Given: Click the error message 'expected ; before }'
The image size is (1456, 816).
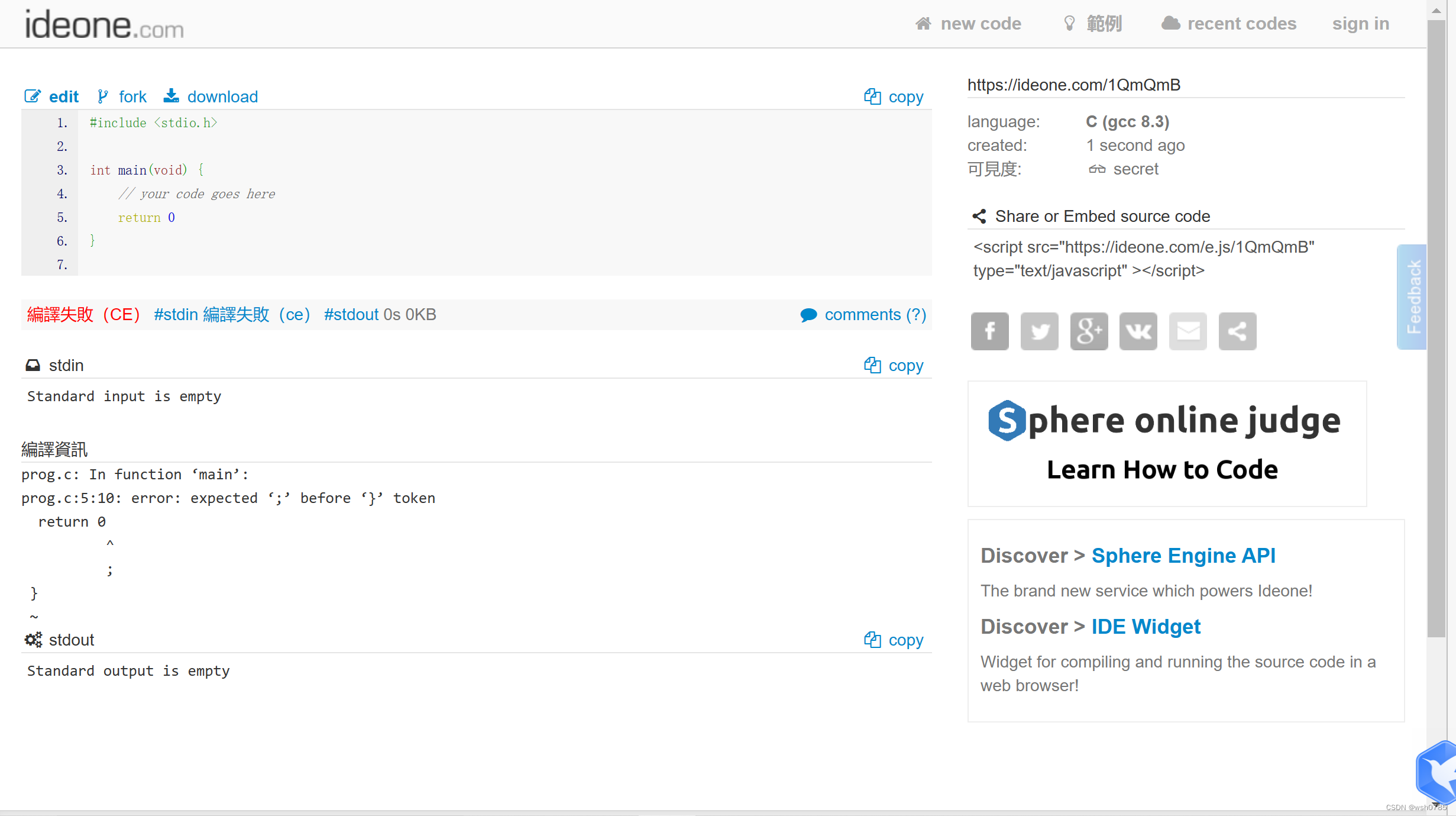Looking at the screenshot, I should [228, 498].
